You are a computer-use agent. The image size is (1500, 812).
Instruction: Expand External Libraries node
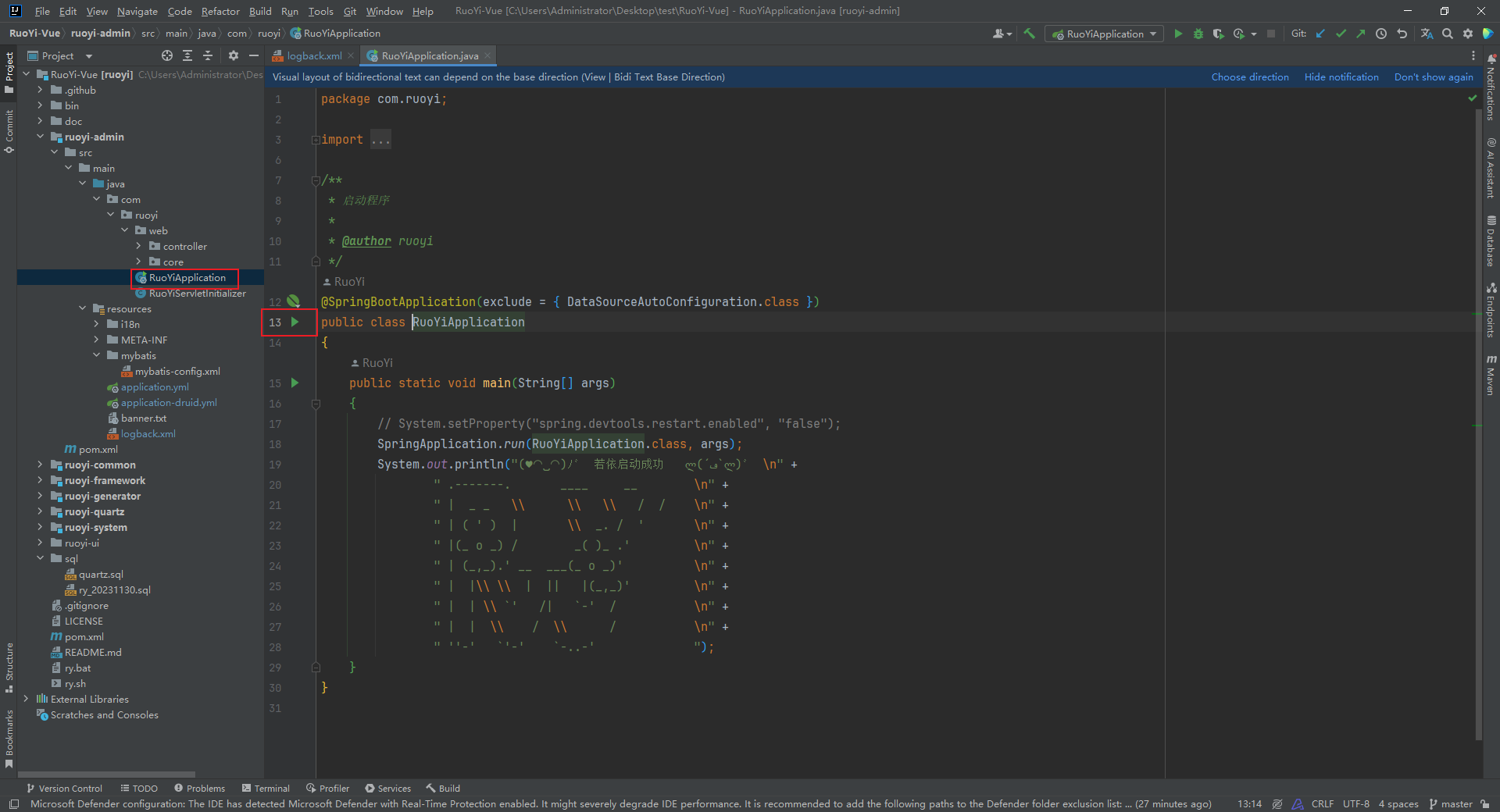tap(26, 699)
